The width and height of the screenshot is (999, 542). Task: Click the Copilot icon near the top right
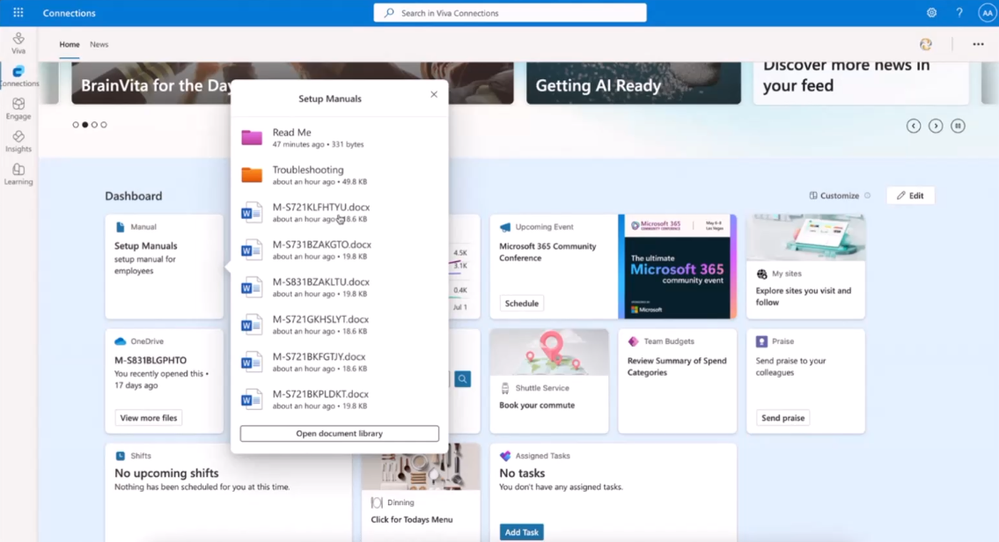(x=926, y=44)
